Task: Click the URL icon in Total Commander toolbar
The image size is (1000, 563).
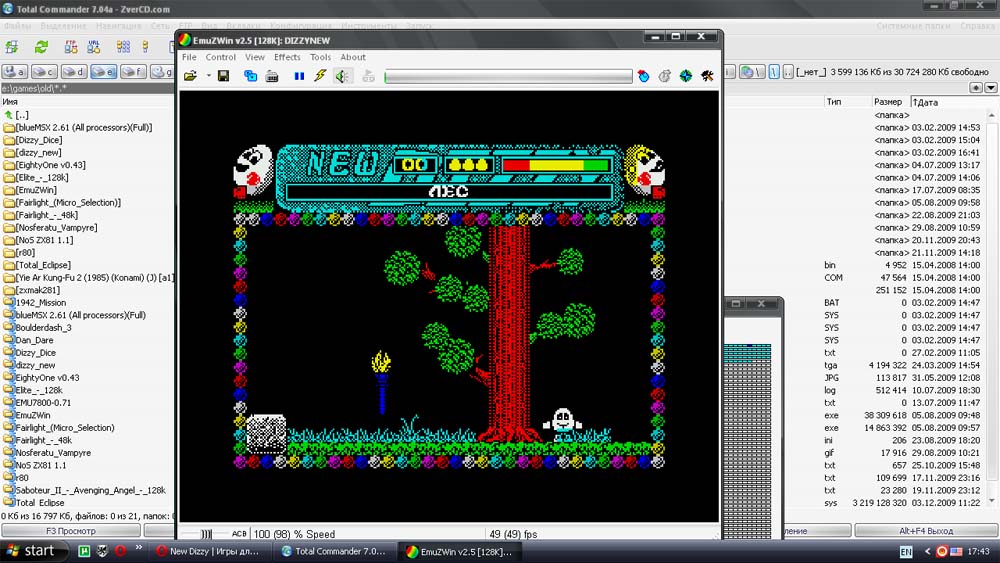Action: point(94,47)
